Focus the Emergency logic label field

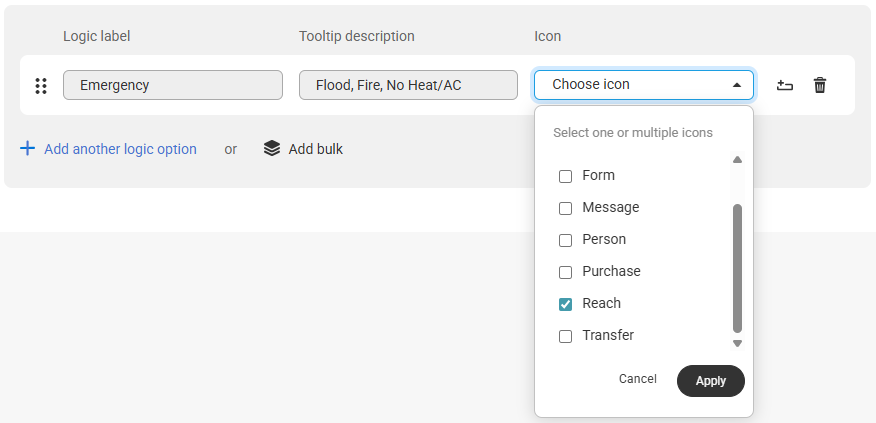(x=173, y=85)
